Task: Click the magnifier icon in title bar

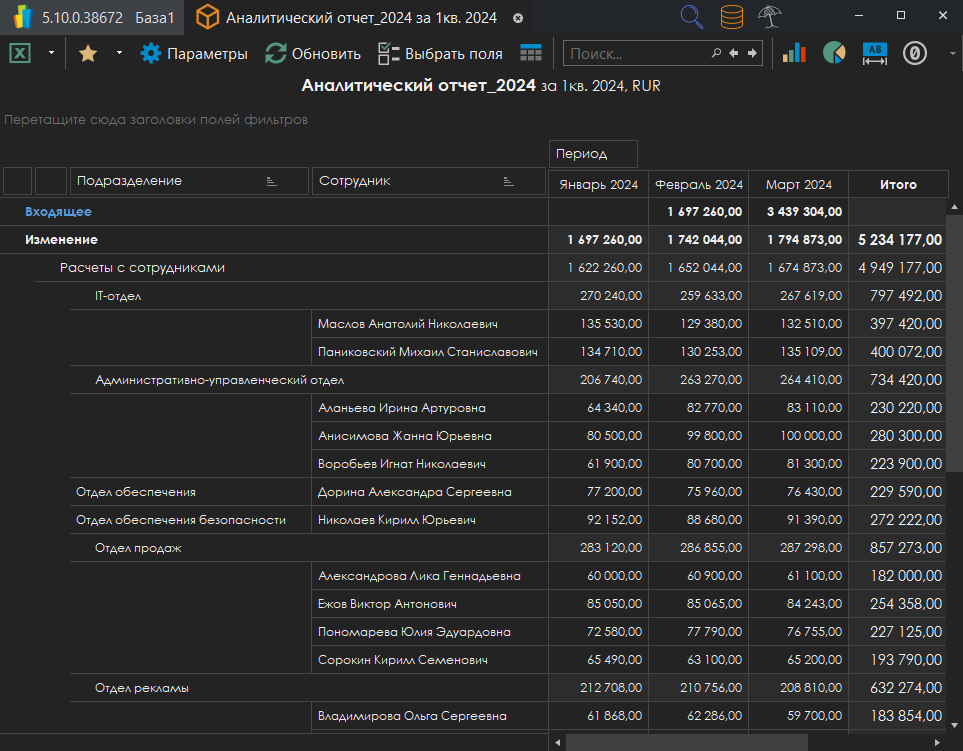Action: point(691,17)
